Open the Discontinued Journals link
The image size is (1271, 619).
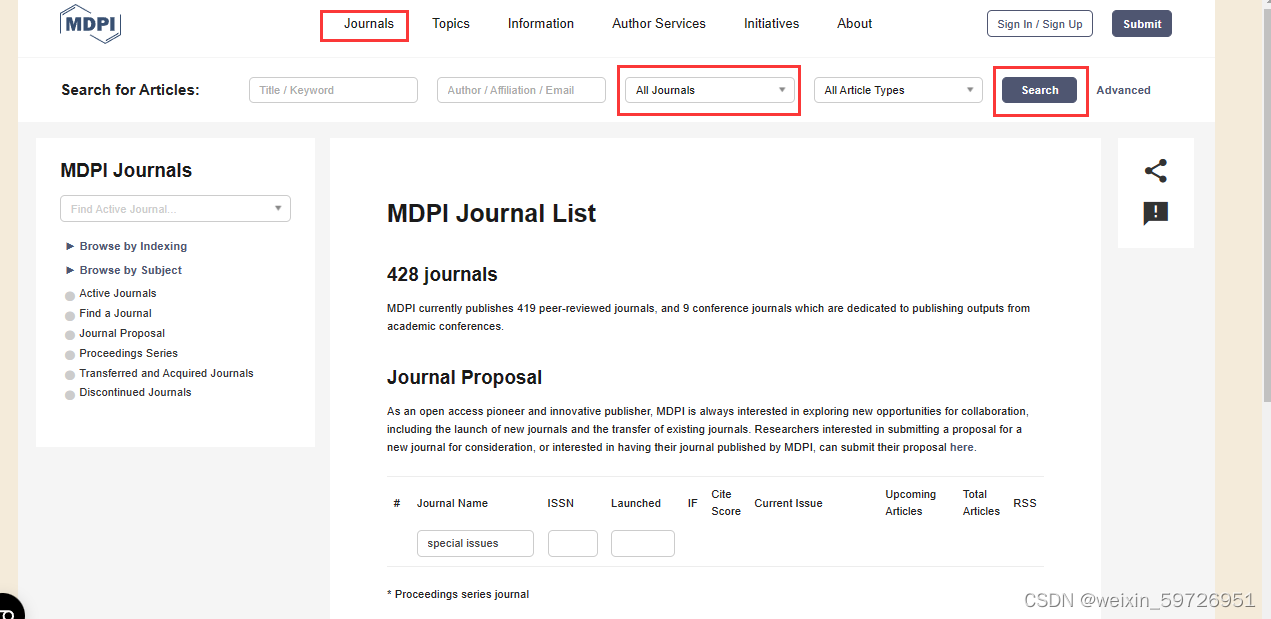(136, 392)
